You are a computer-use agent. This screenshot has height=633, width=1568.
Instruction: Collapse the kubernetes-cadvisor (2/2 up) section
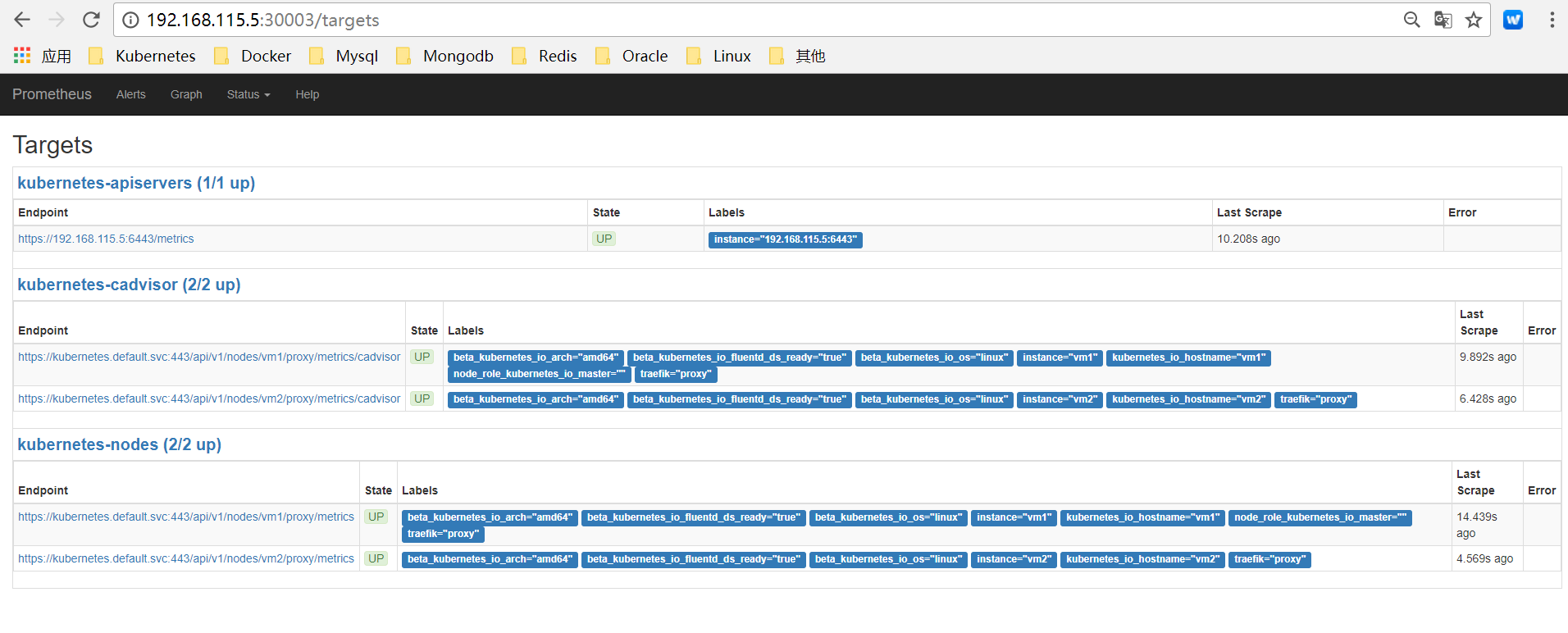129,285
